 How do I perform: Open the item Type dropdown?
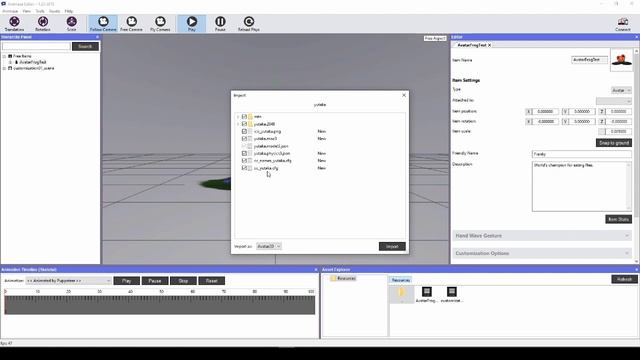pyautogui.click(x=621, y=90)
